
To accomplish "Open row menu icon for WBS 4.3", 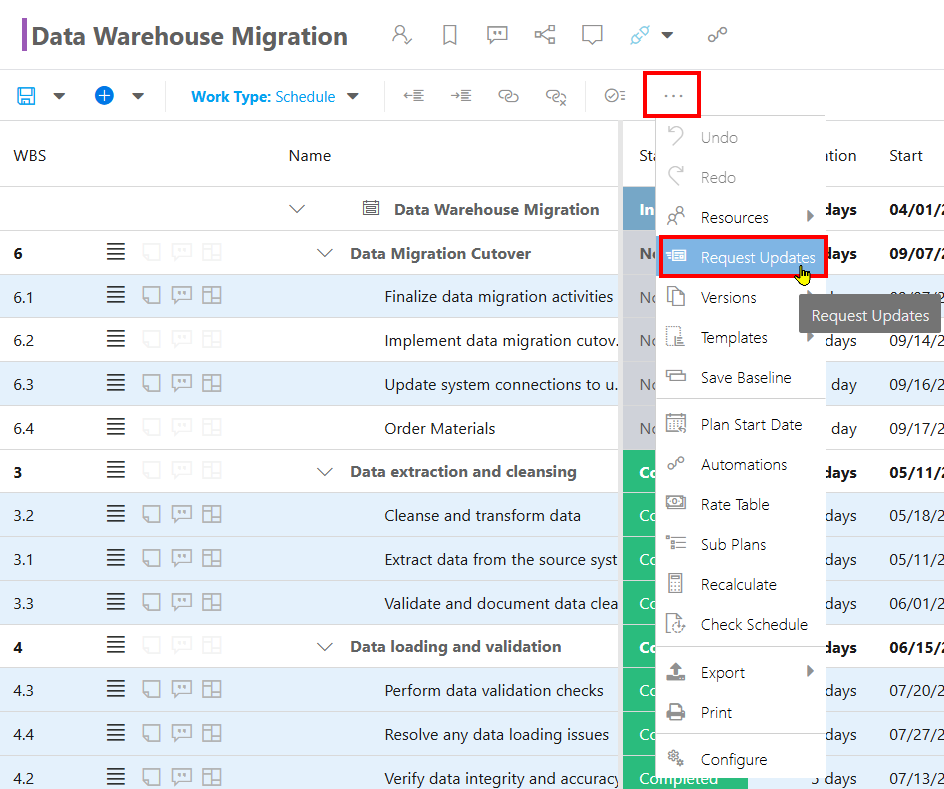I will (x=116, y=689).
